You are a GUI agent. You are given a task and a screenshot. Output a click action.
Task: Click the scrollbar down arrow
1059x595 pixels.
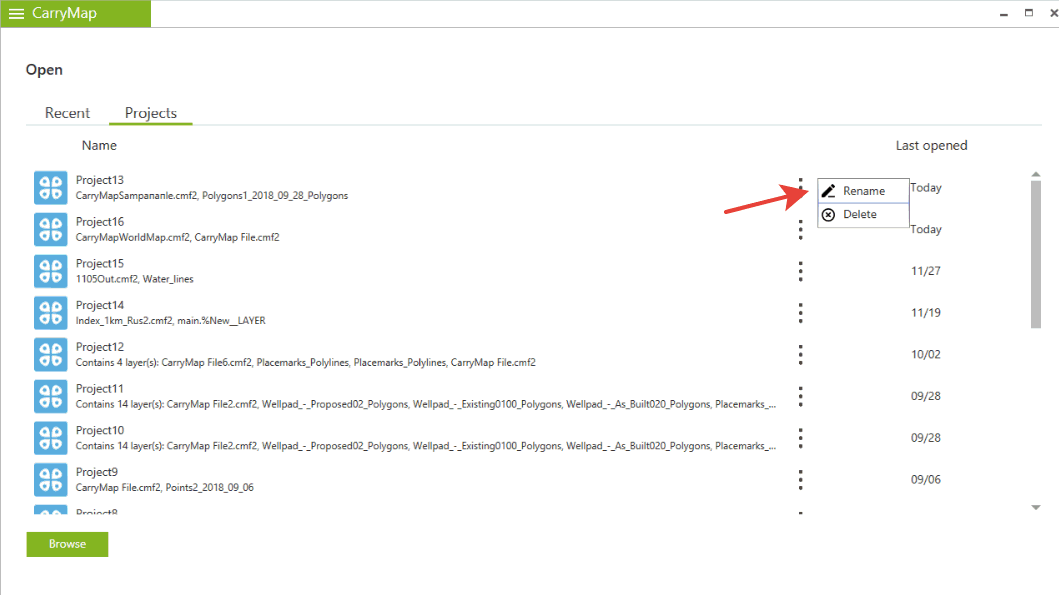point(1036,508)
